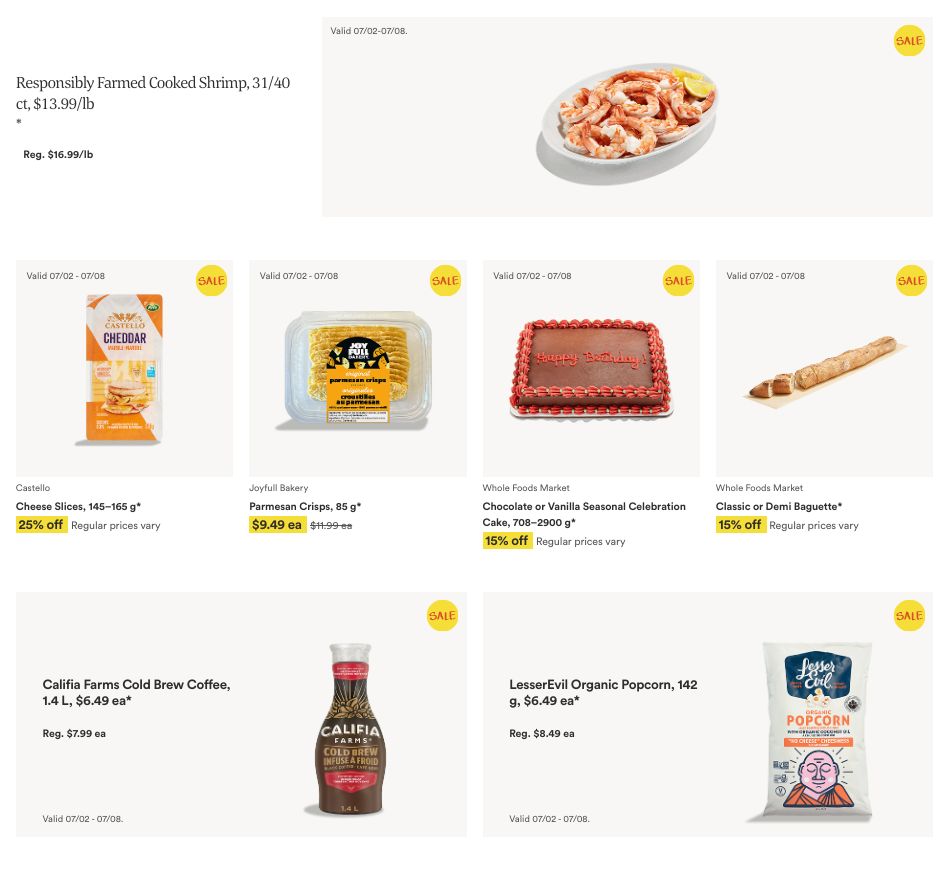Open Classic or Demi Baguette product link
Image resolution: width=945 pixels, height=870 pixels.
pyautogui.click(x=779, y=507)
